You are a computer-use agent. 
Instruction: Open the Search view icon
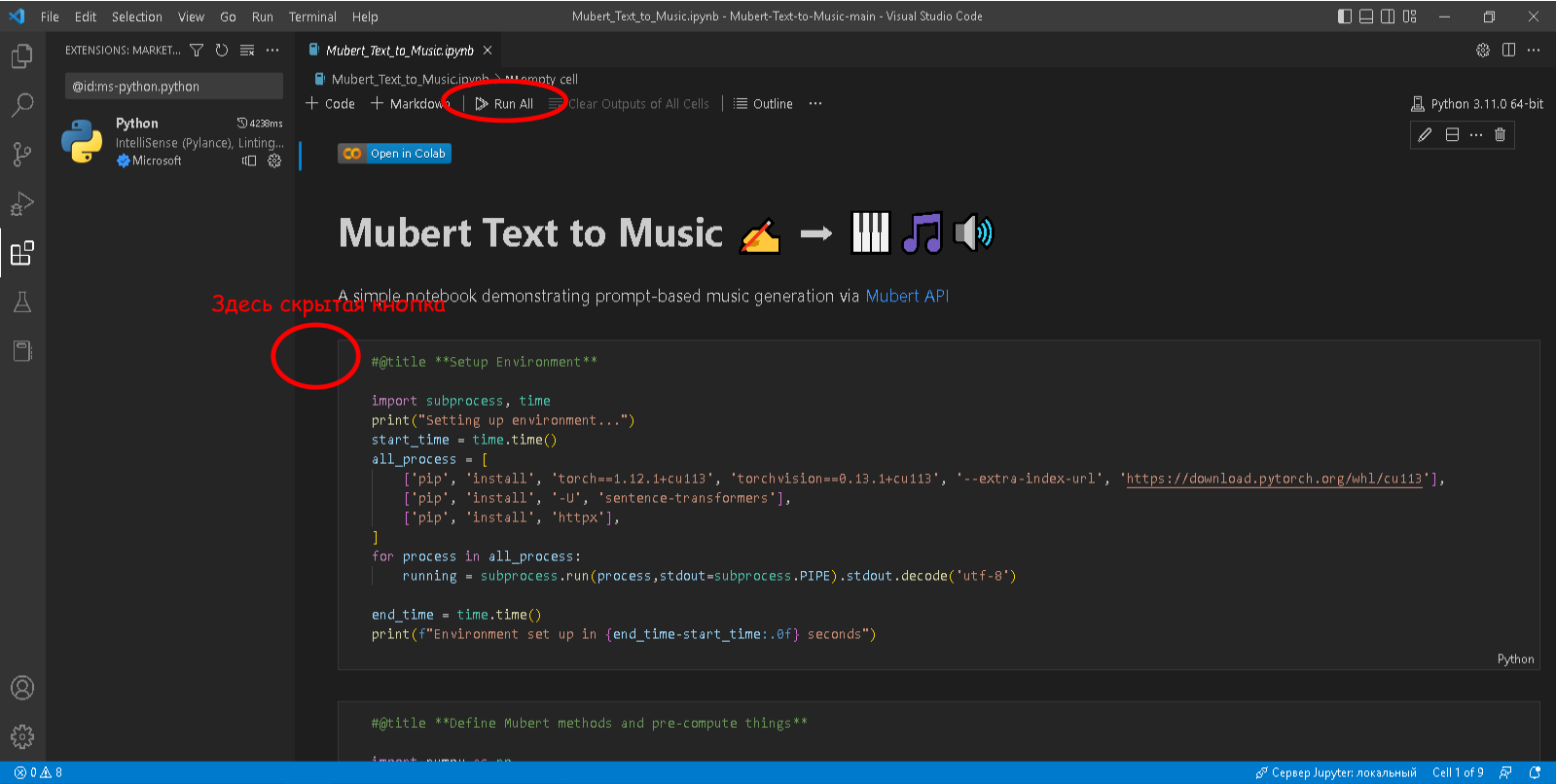(x=21, y=105)
